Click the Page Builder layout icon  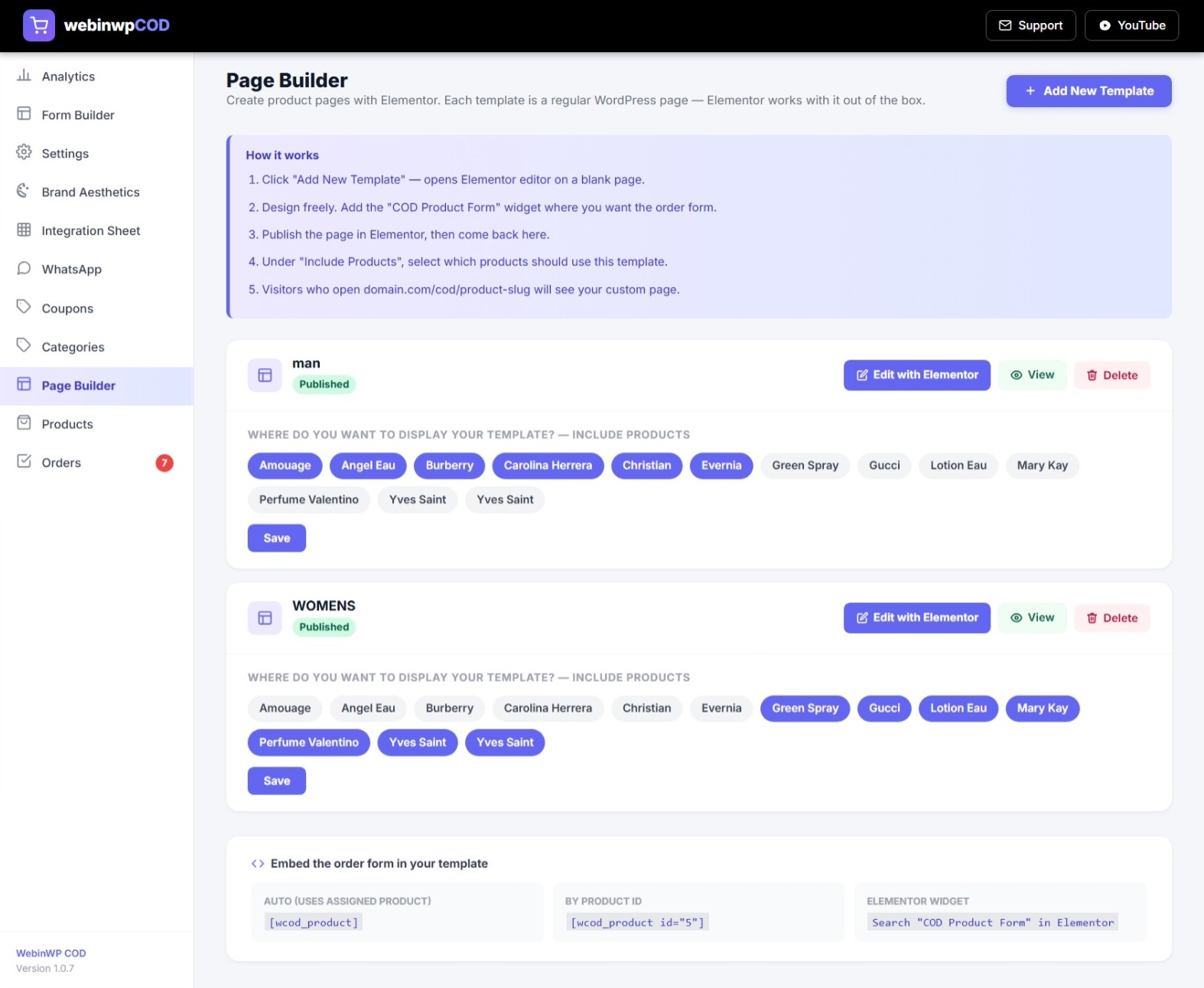point(24,384)
